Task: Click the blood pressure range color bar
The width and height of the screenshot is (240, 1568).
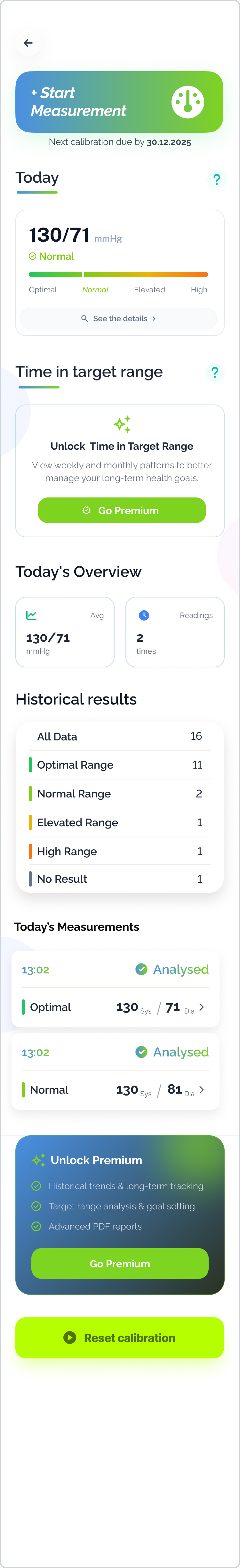Action: [x=118, y=274]
